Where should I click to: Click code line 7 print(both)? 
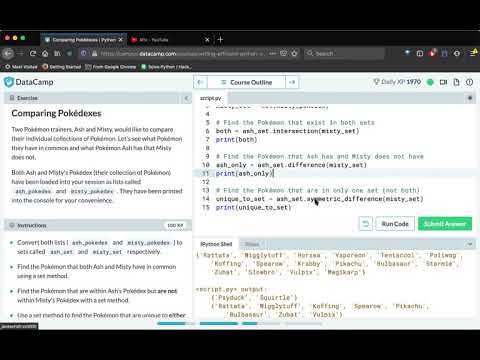[x=236, y=140]
